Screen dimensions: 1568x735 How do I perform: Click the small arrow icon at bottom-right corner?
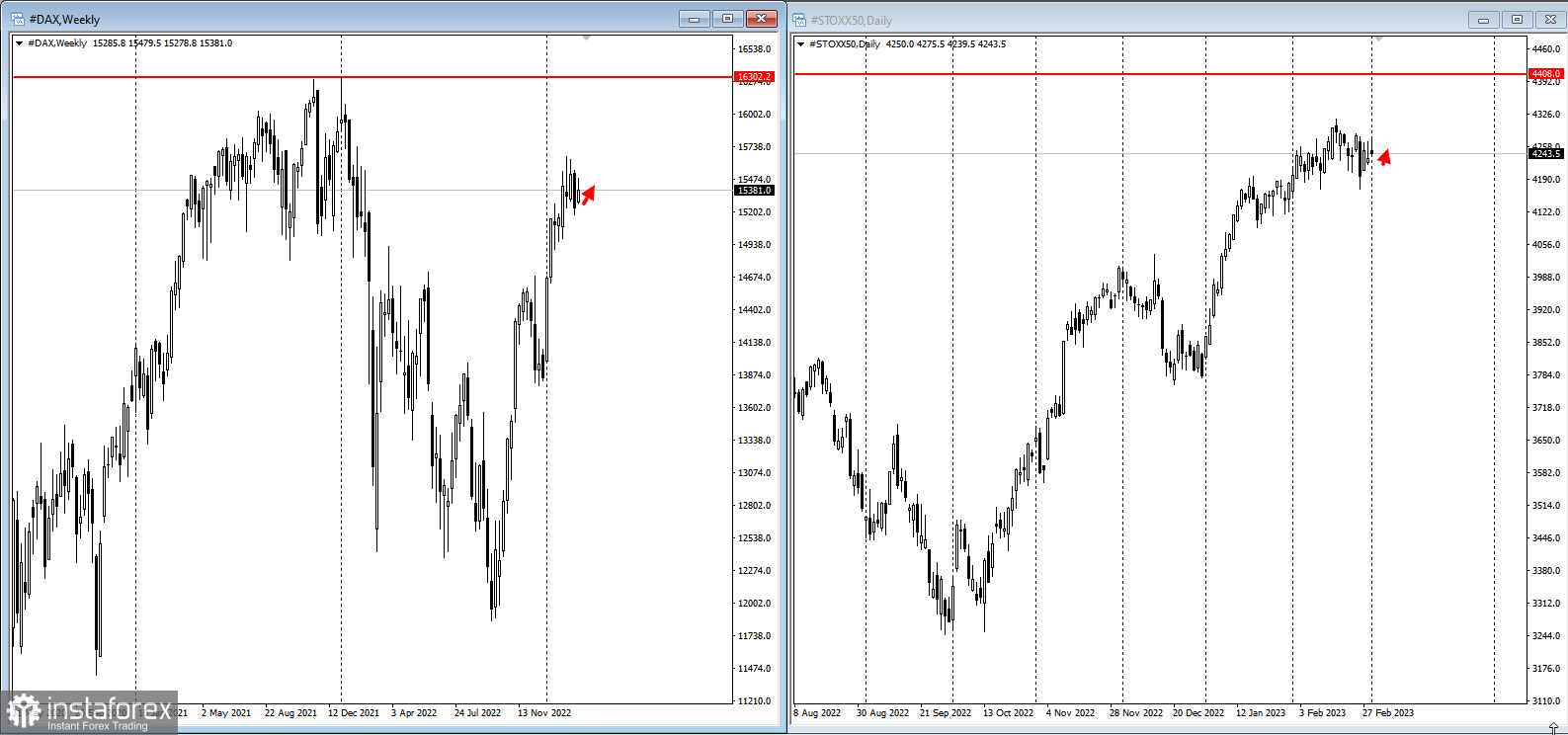coord(1553,728)
